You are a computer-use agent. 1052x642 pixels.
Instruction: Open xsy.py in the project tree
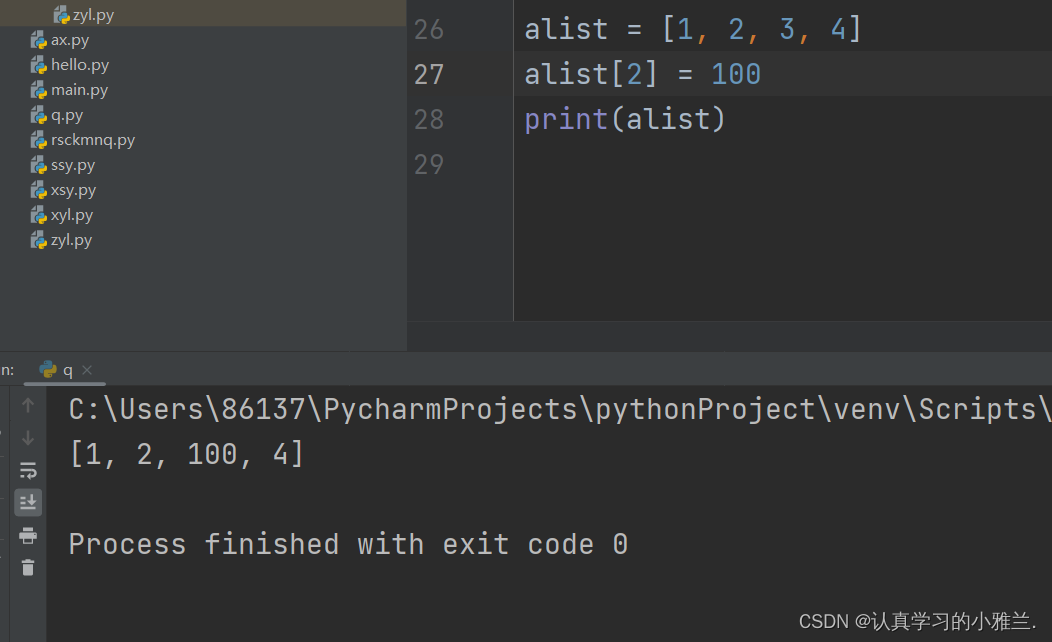[x=73, y=190]
